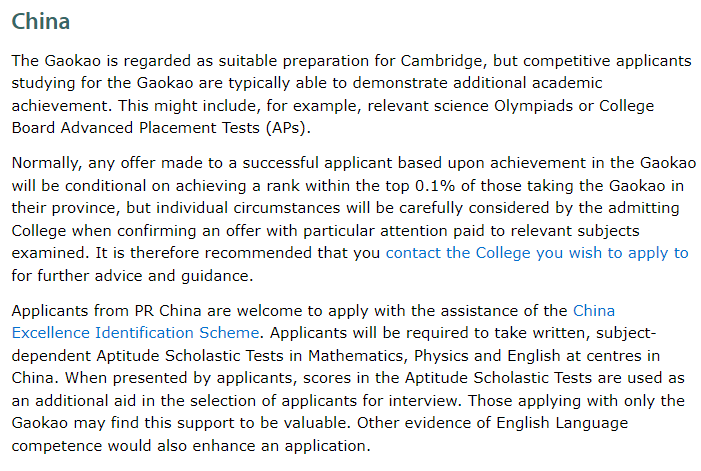Open the "contact the College you wish to apply to" link

[537, 253]
